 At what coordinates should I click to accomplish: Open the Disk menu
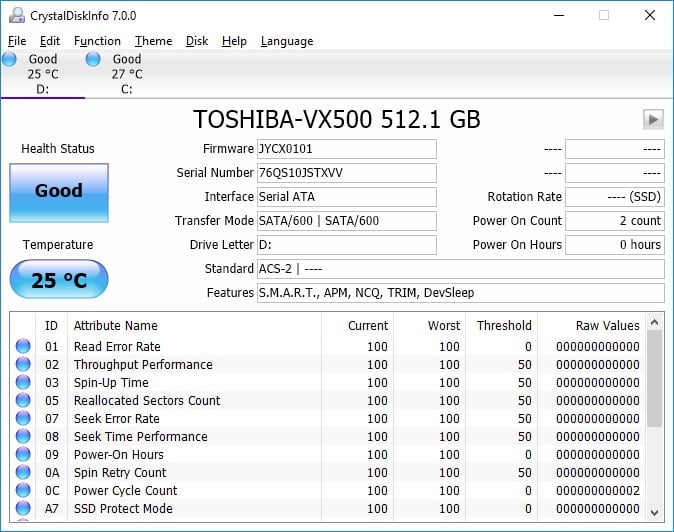(197, 41)
